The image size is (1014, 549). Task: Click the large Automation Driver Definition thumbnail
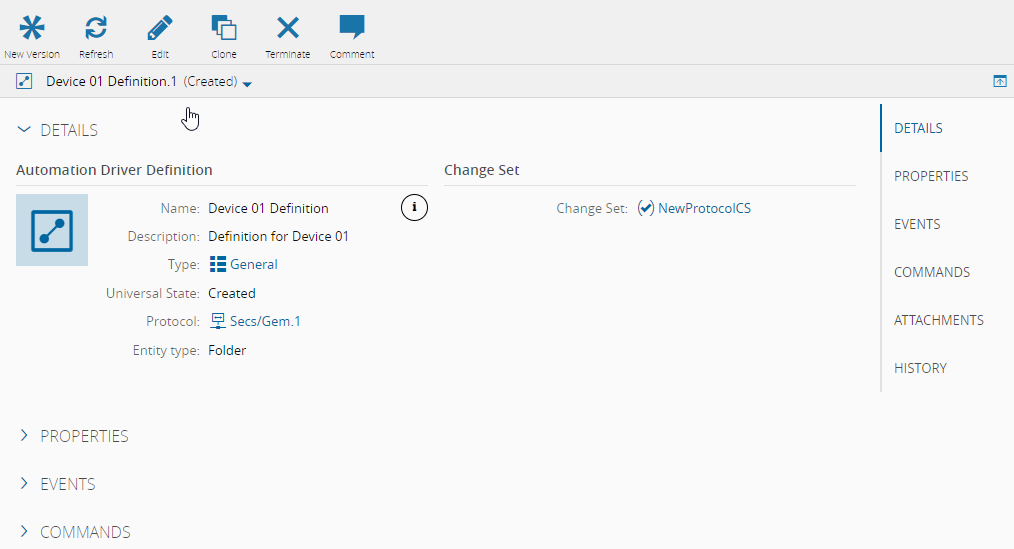click(x=52, y=230)
